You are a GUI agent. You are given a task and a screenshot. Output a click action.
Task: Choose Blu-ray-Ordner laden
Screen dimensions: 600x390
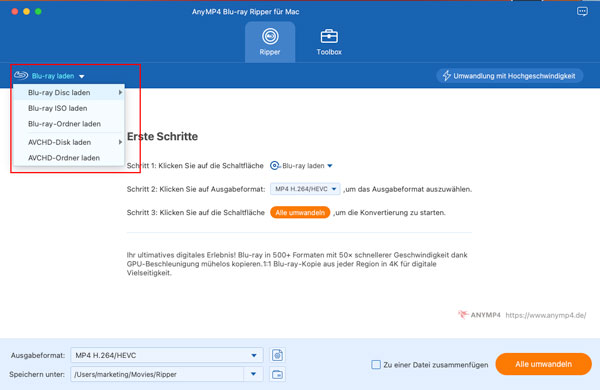[x=69, y=124]
